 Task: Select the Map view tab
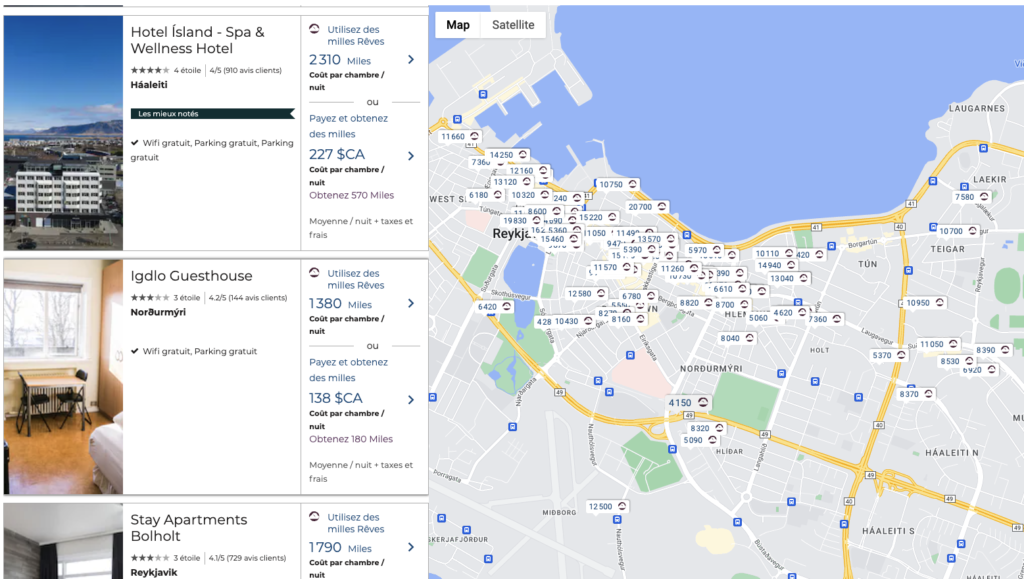[457, 25]
